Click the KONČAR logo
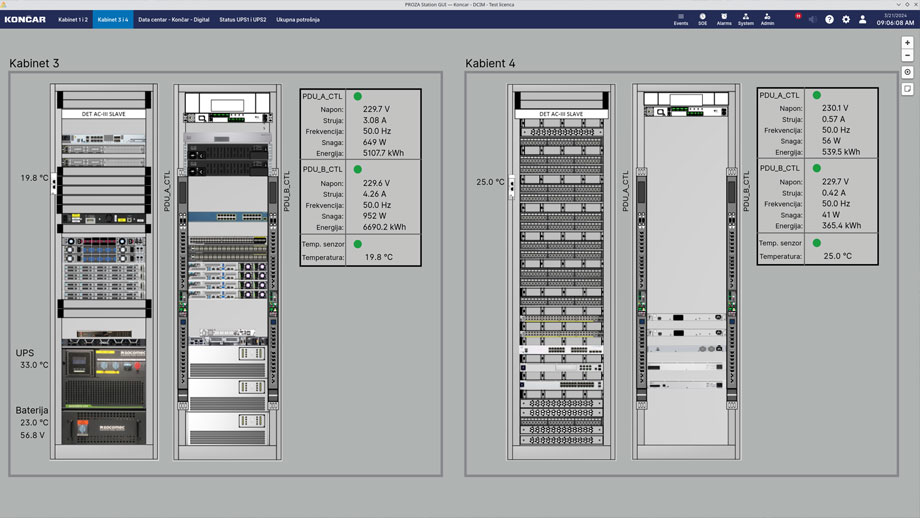 click(x=25, y=19)
